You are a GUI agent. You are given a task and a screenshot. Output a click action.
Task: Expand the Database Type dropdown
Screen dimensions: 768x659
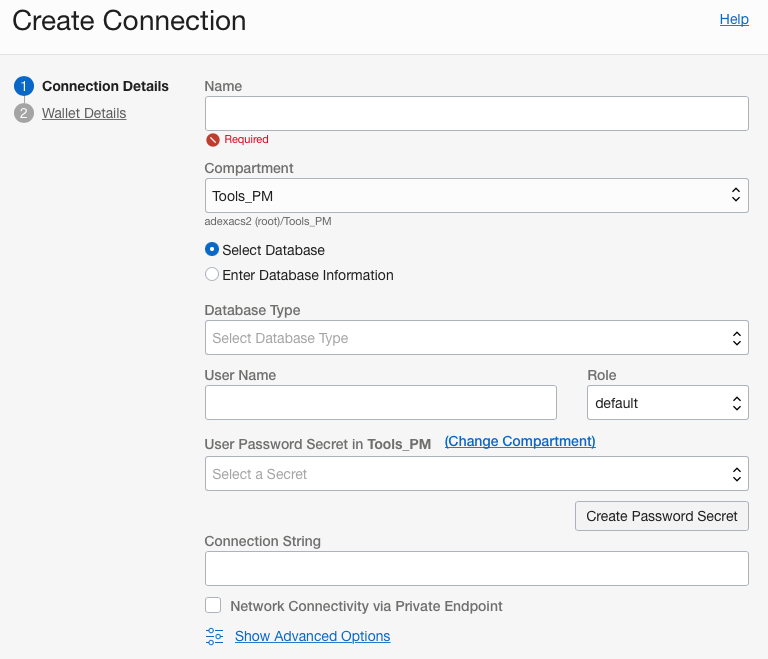pos(476,338)
